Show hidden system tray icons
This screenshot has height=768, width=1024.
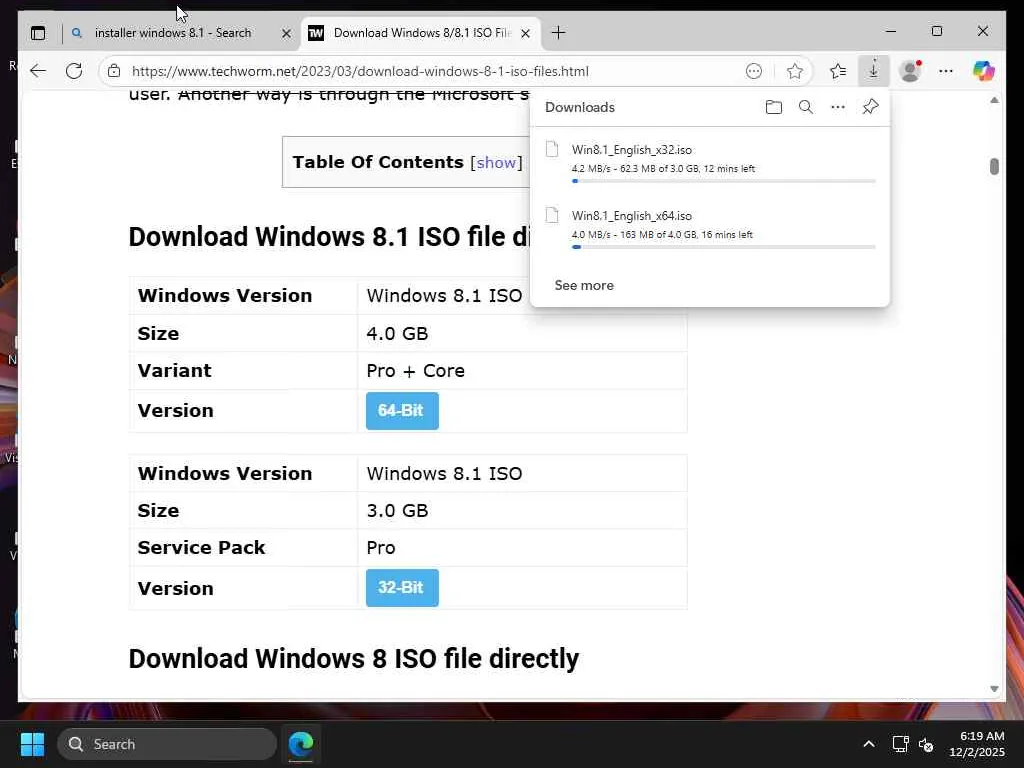(869, 744)
